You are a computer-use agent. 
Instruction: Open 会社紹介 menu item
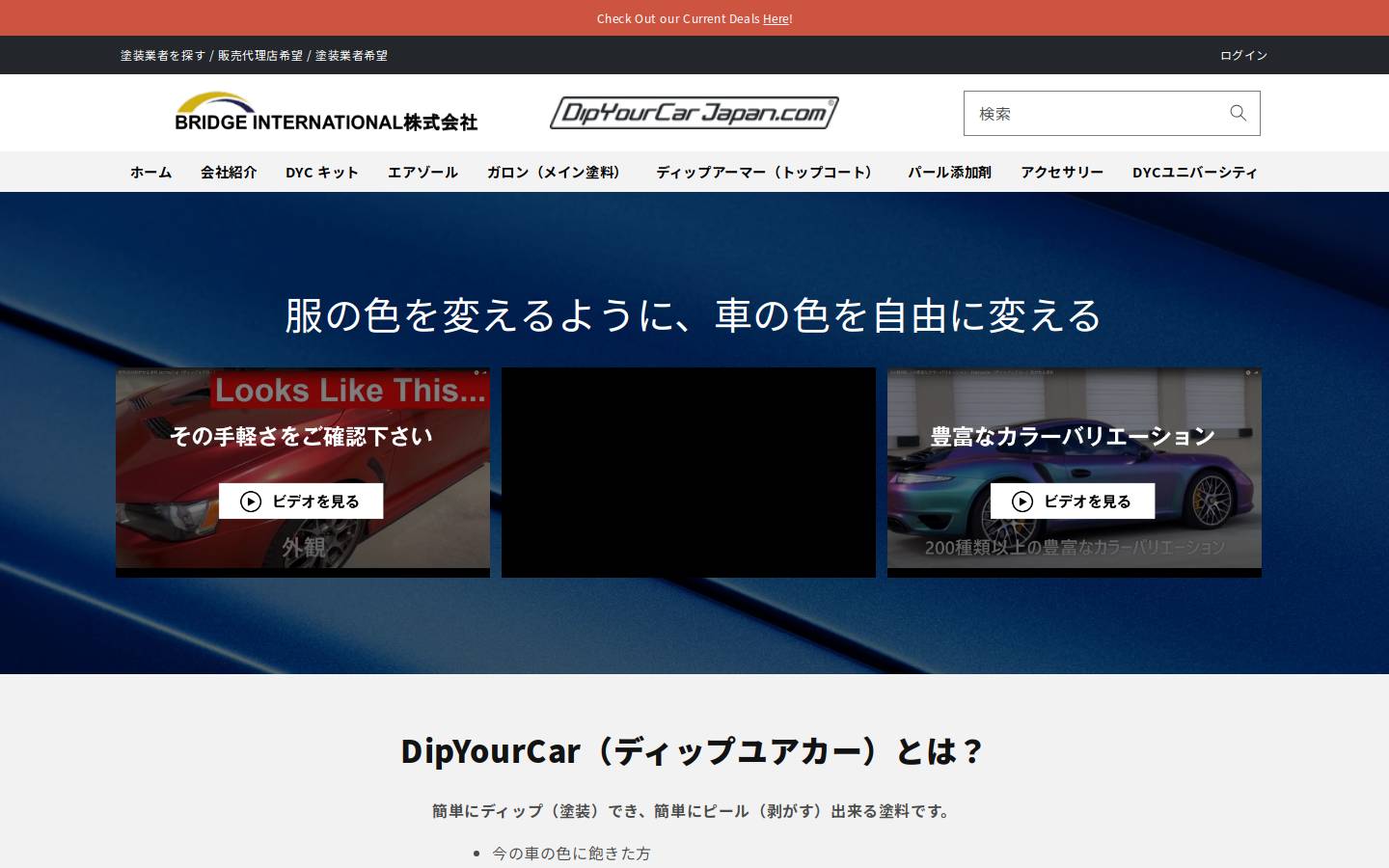pos(229,172)
